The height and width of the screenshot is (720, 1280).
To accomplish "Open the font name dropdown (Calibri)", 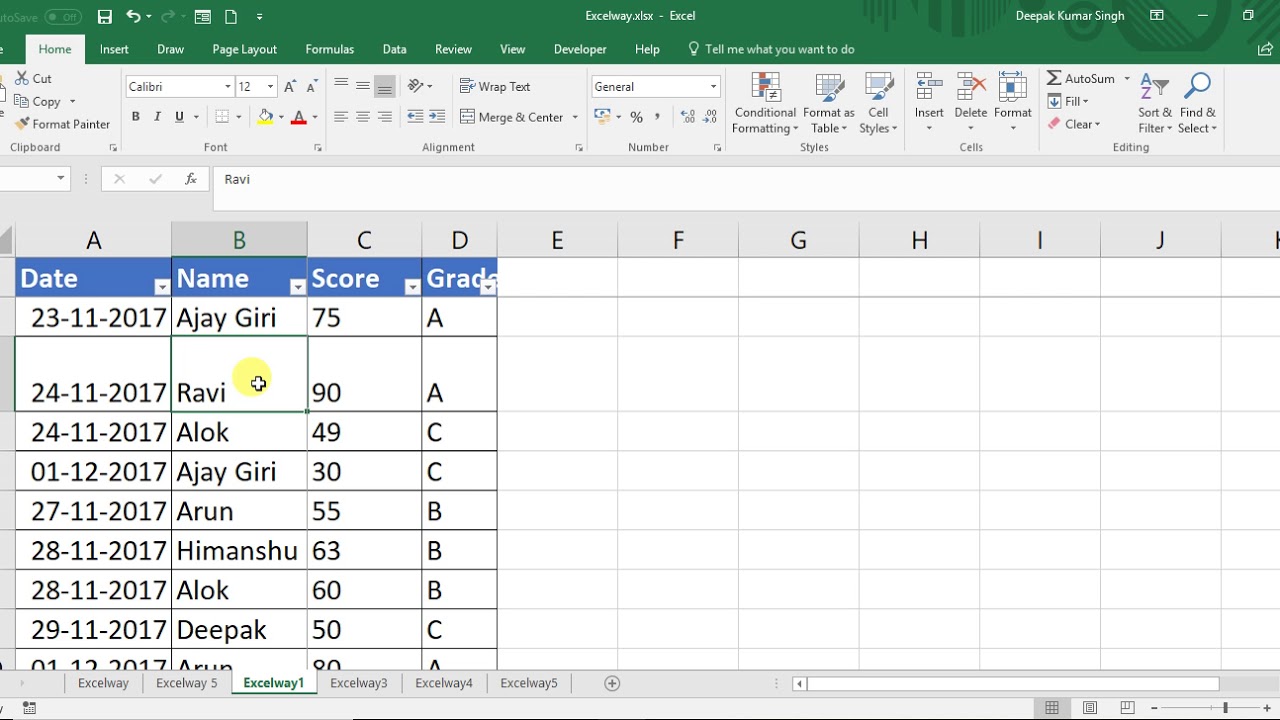I will point(227,87).
